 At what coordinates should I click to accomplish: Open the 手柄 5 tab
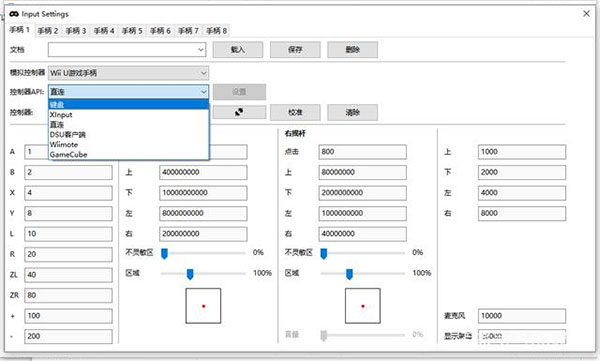pos(132,31)
